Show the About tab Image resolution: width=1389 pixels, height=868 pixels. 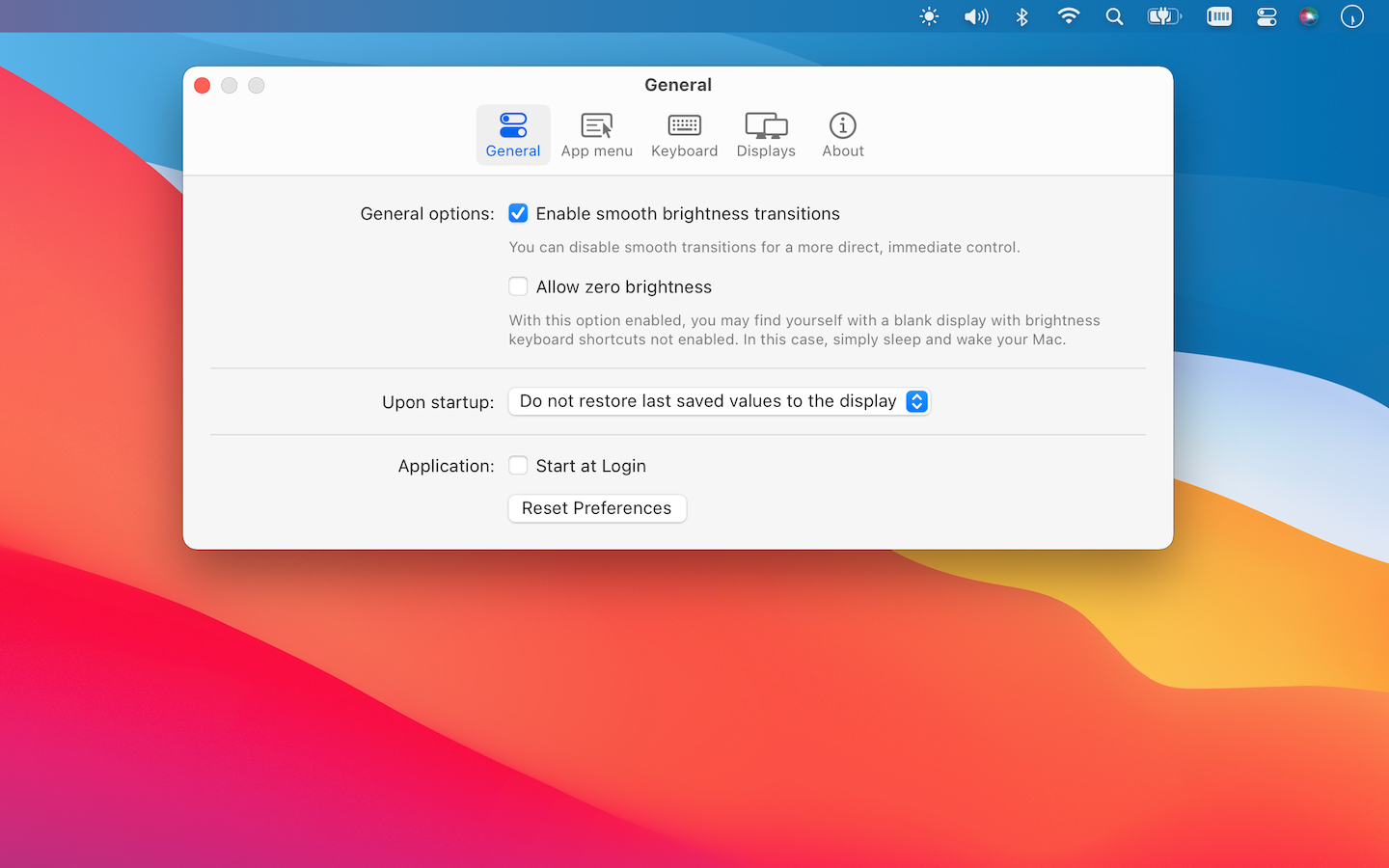pos(842,135)
